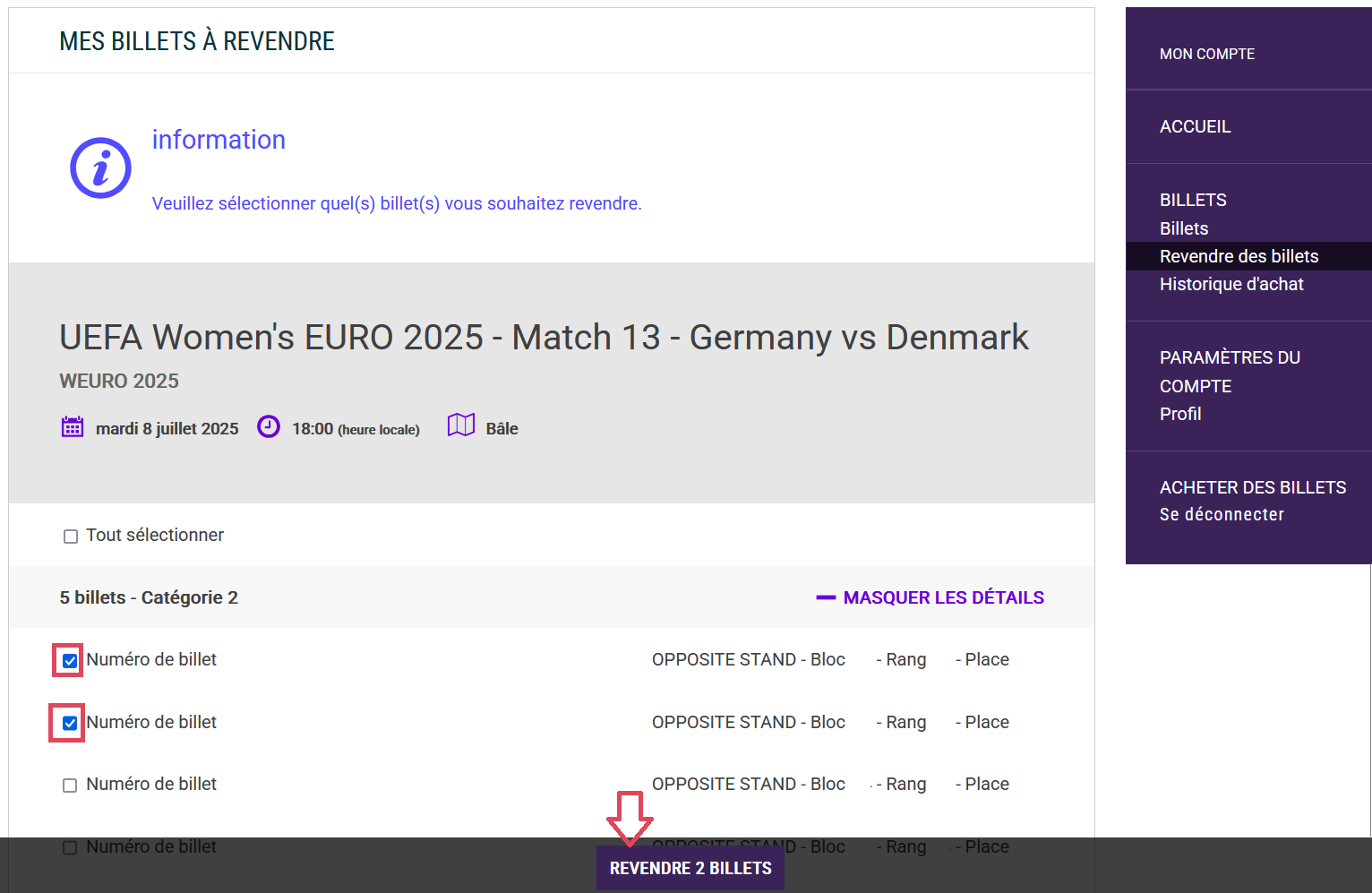Image resolution: width=1372 pixels, height=893 pixels.
Task: Tick the Tout sélectionner checkbox
Action: [71, 537]
